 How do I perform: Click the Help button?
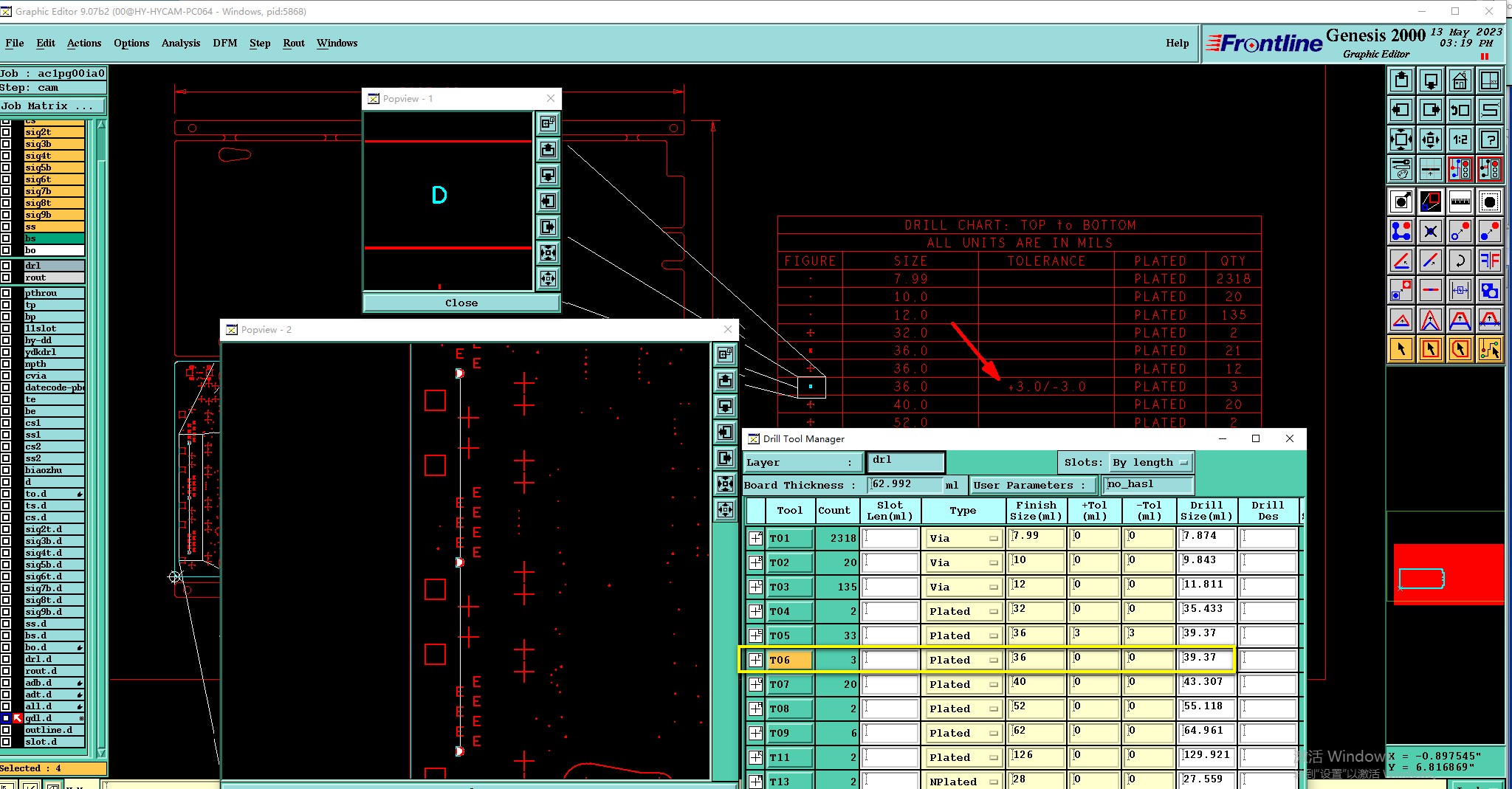1178,43
